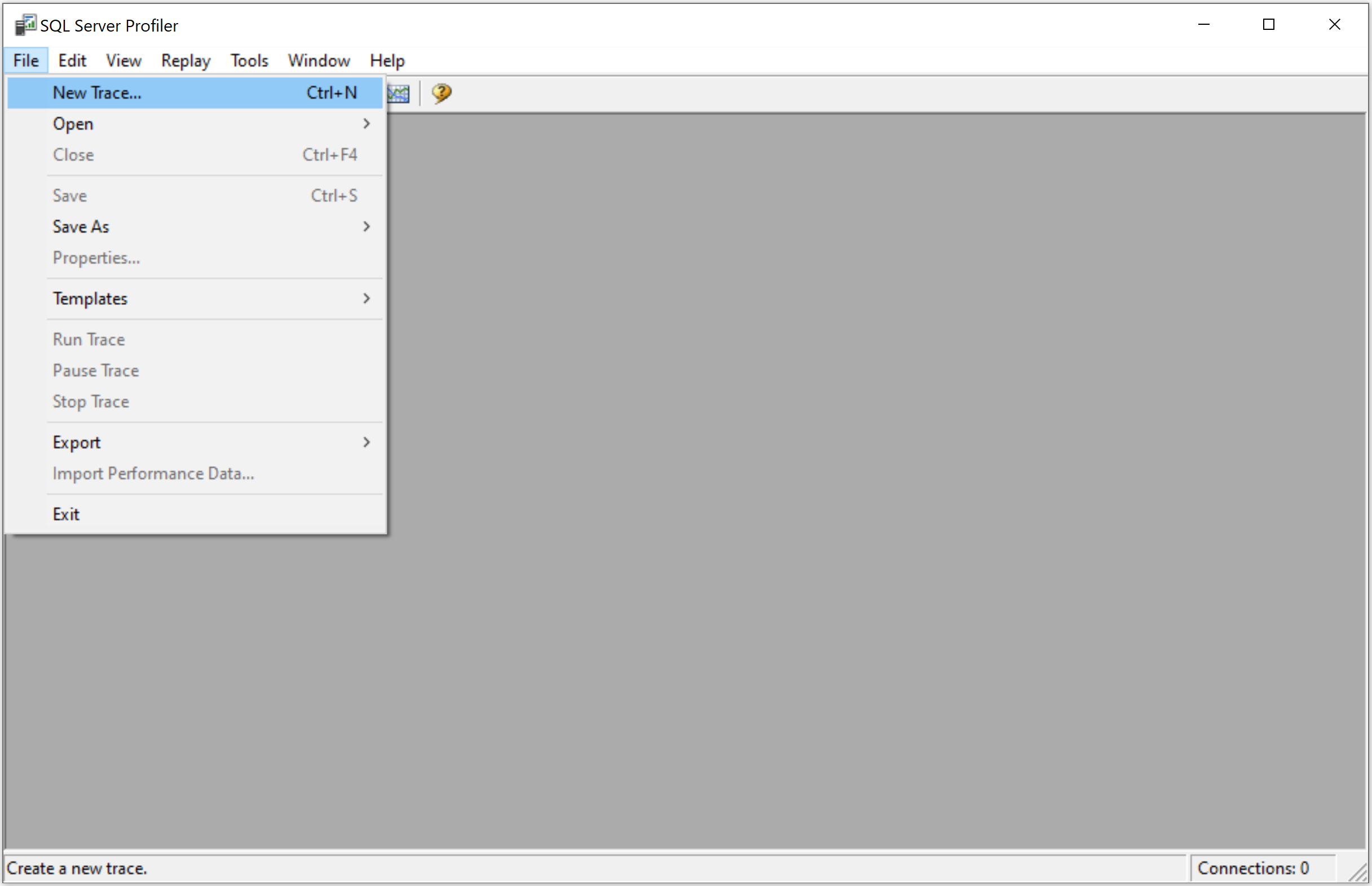Open the Window menu
The width and height of the screenshot is (1372, 886).
pos(319,60)
